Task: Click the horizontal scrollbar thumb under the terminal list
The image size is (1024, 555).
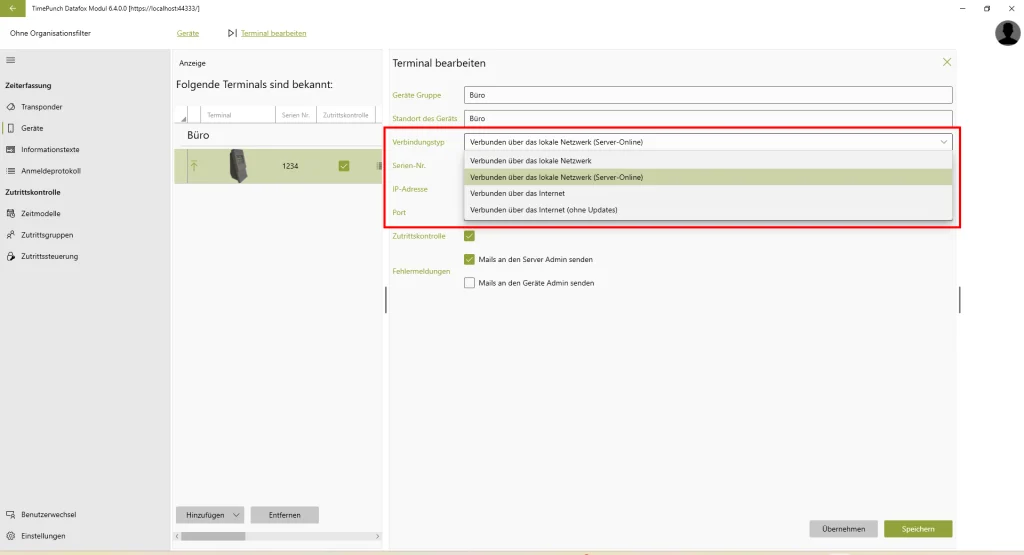Action: [213, 536]
